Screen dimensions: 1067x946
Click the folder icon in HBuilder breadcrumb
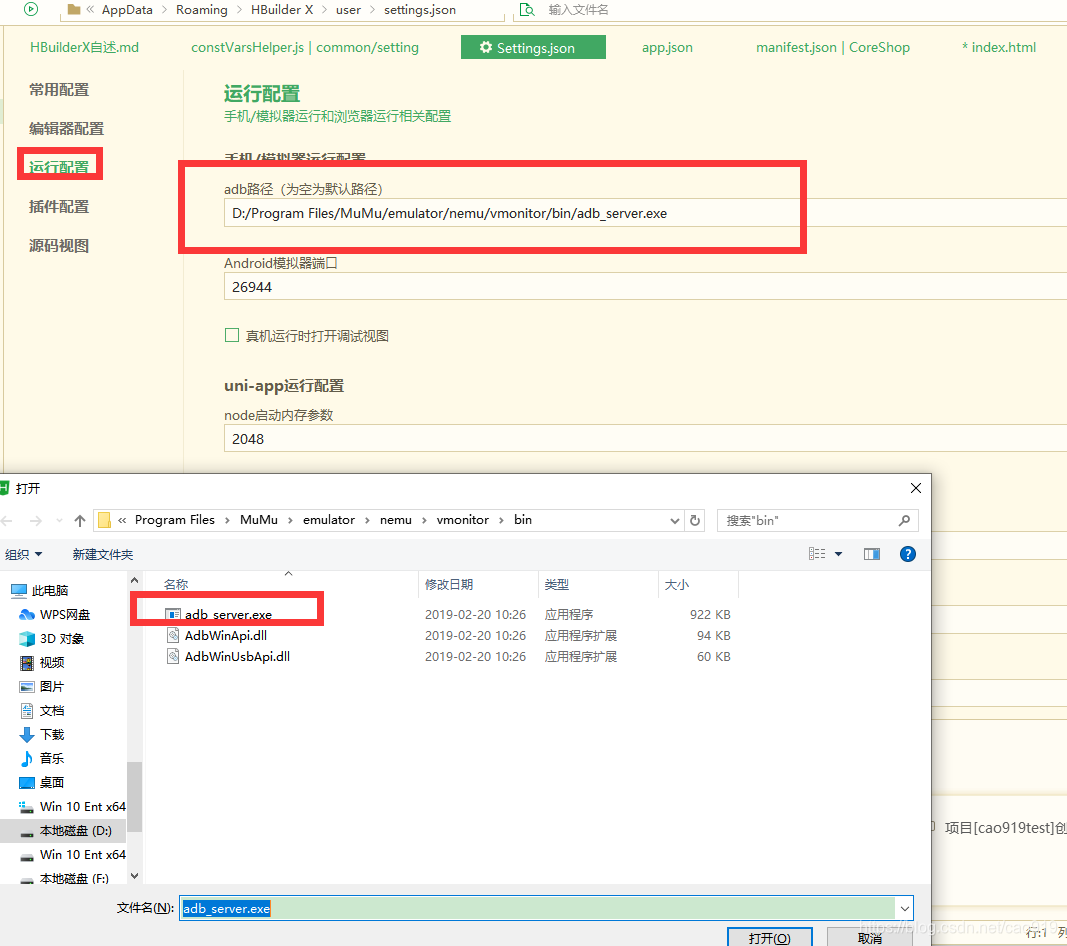coord(74,10)
